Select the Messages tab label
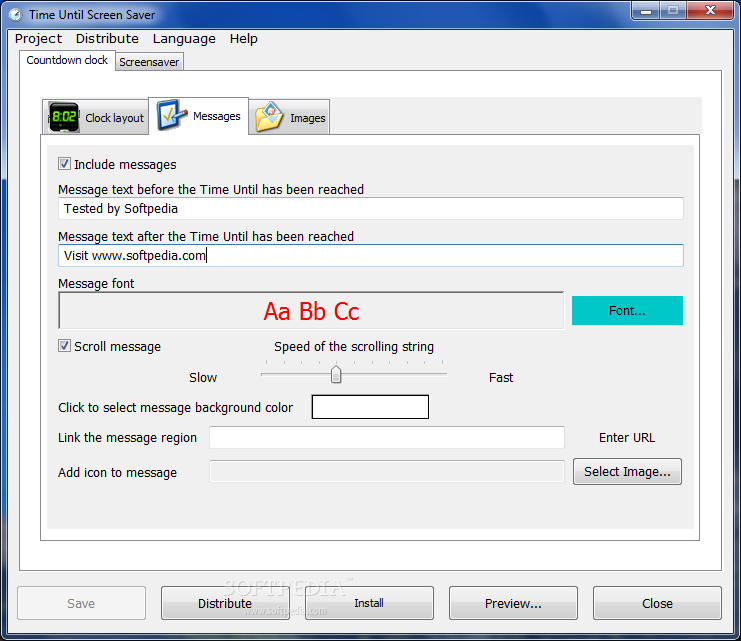Image resolution: width=741 pixels, height=641 pixels. pos(216,116)
